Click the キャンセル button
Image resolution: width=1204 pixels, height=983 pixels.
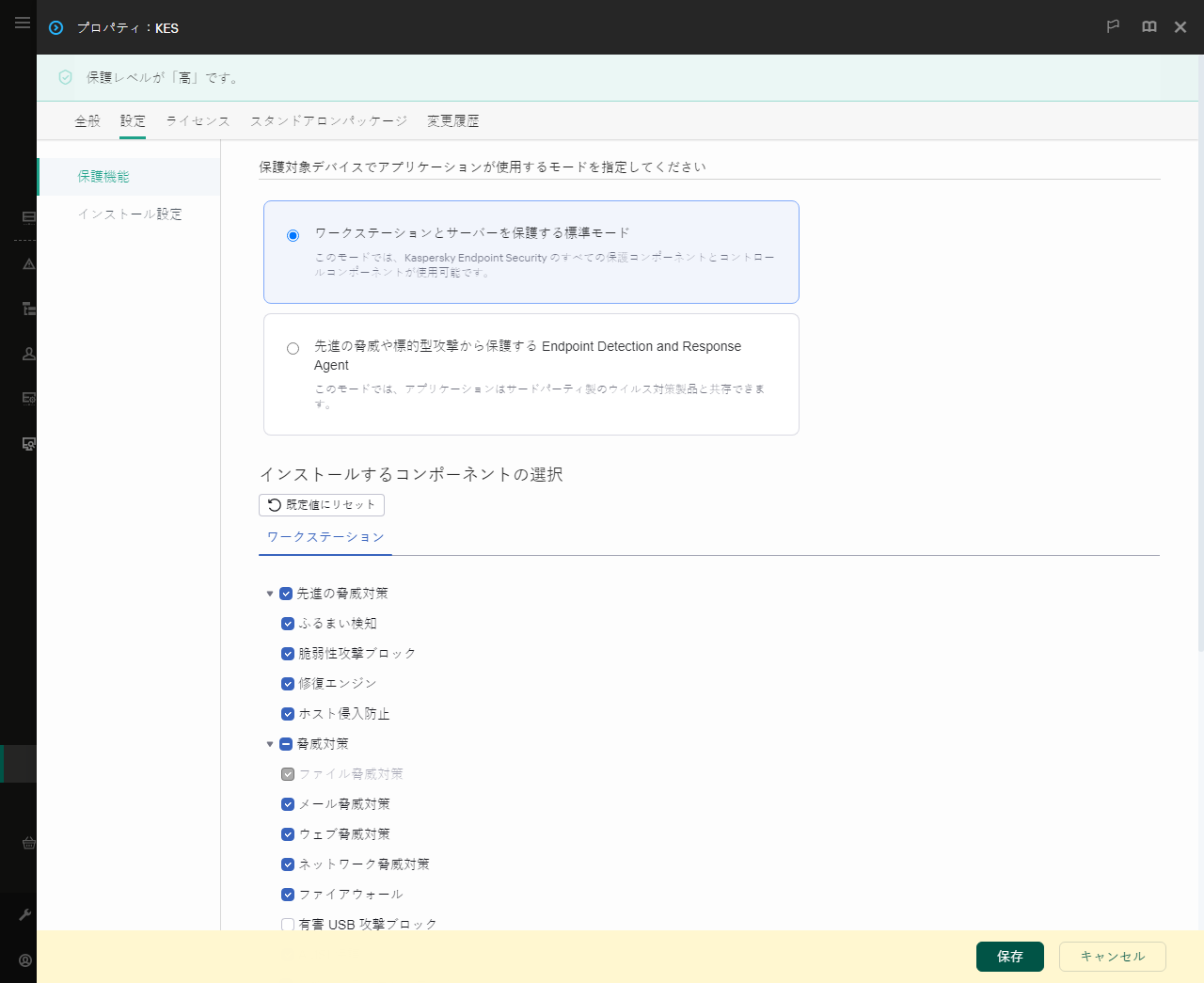[1113, 957]
